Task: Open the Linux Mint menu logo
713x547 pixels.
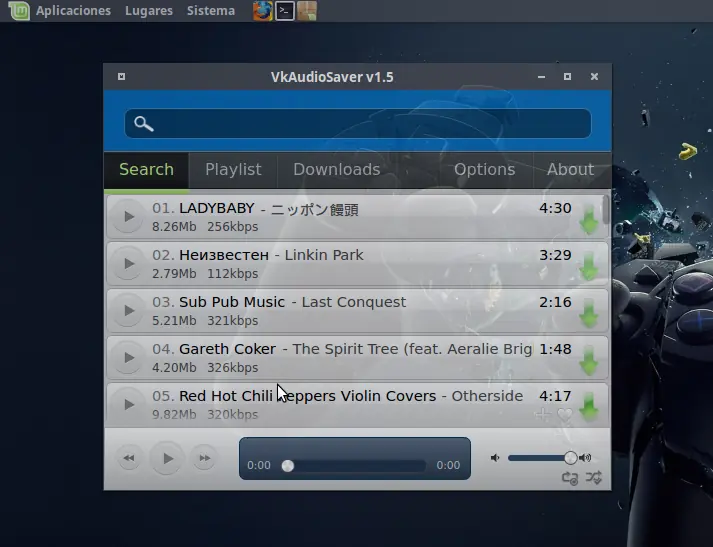Action: [x=19, y=10]
